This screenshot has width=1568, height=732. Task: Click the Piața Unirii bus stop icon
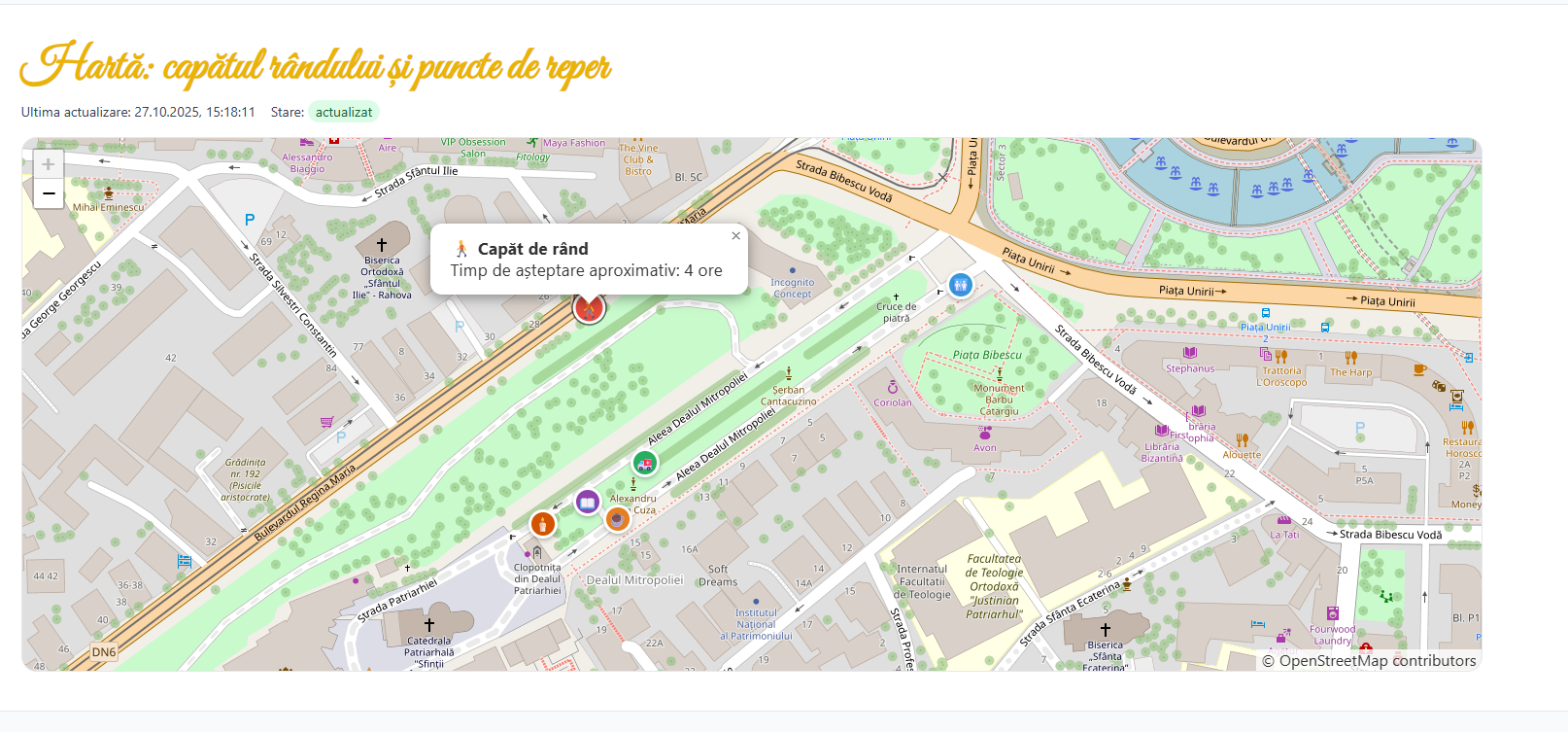[x=1265, y=313]
